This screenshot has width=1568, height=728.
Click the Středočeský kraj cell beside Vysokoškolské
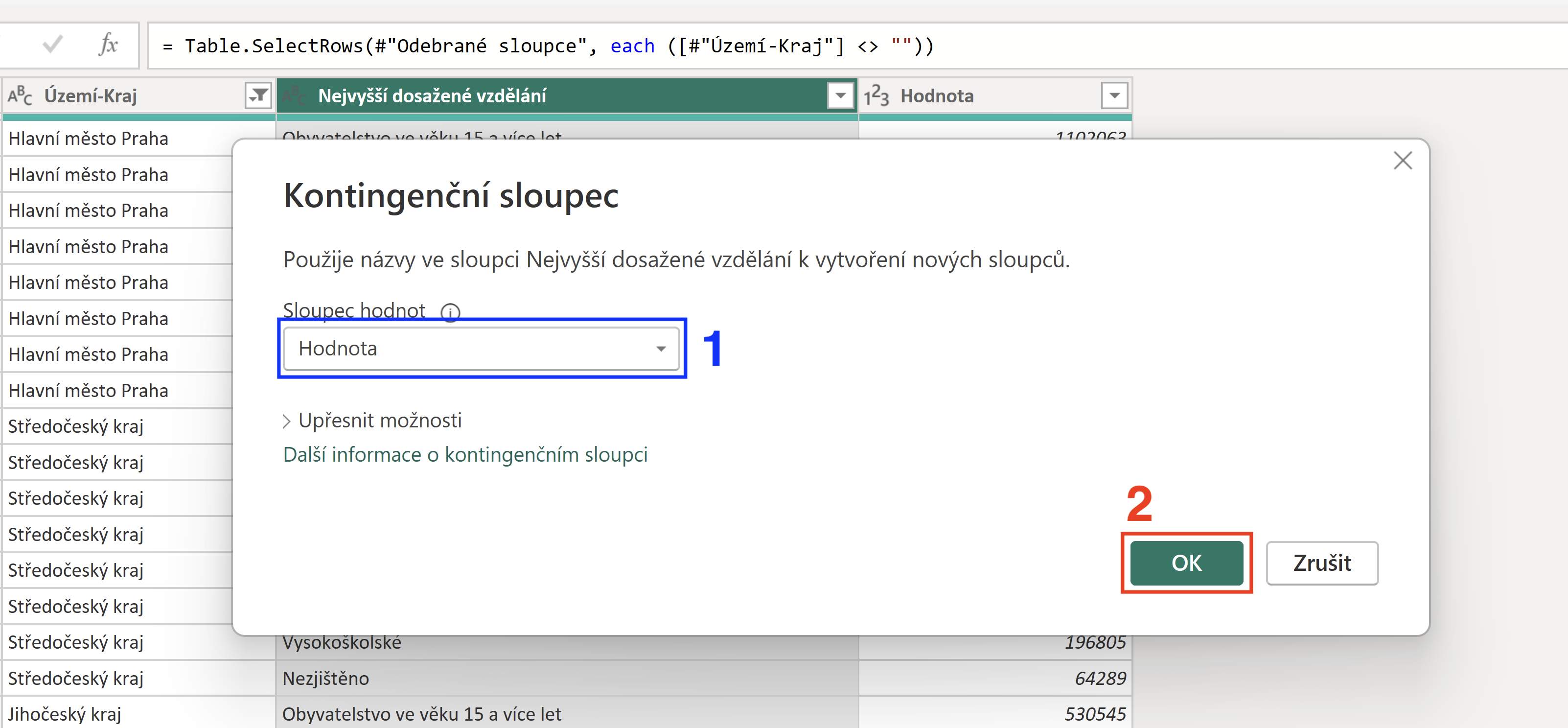pyautogui.click(x=139, y=642)
